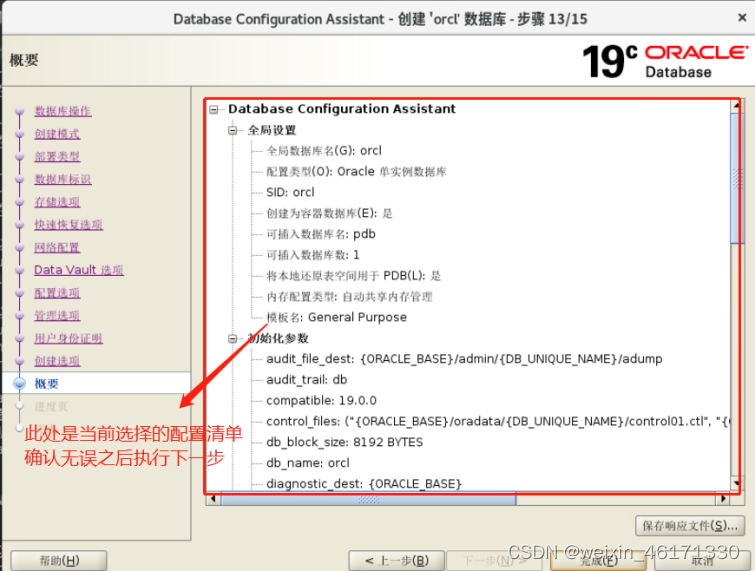The height and width of the screenshot is (571, 755).
Task: Click the 概要 step bullet icon
Action: tap(19, 384)
